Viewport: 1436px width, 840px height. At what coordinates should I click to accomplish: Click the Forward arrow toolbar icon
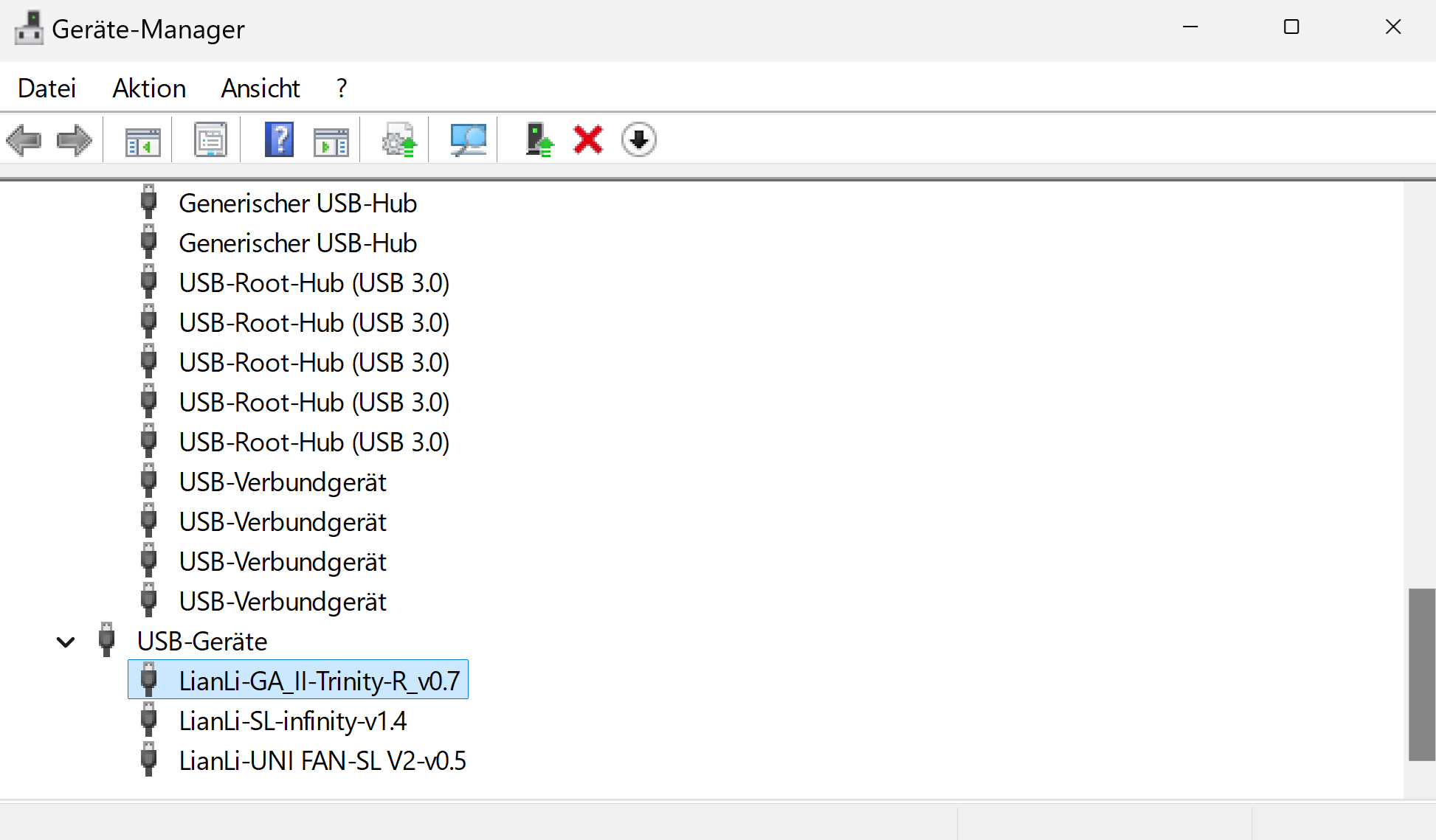pyautogui.click(x=74, y=140)
